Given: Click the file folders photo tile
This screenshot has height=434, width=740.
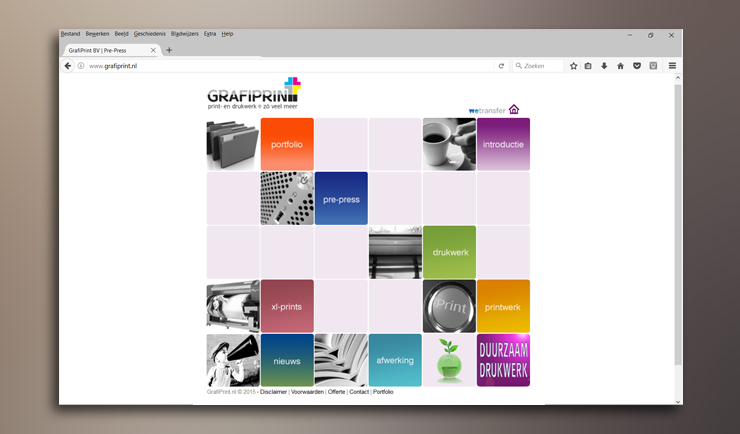Looking at the screenshot, I should (233, 144).
